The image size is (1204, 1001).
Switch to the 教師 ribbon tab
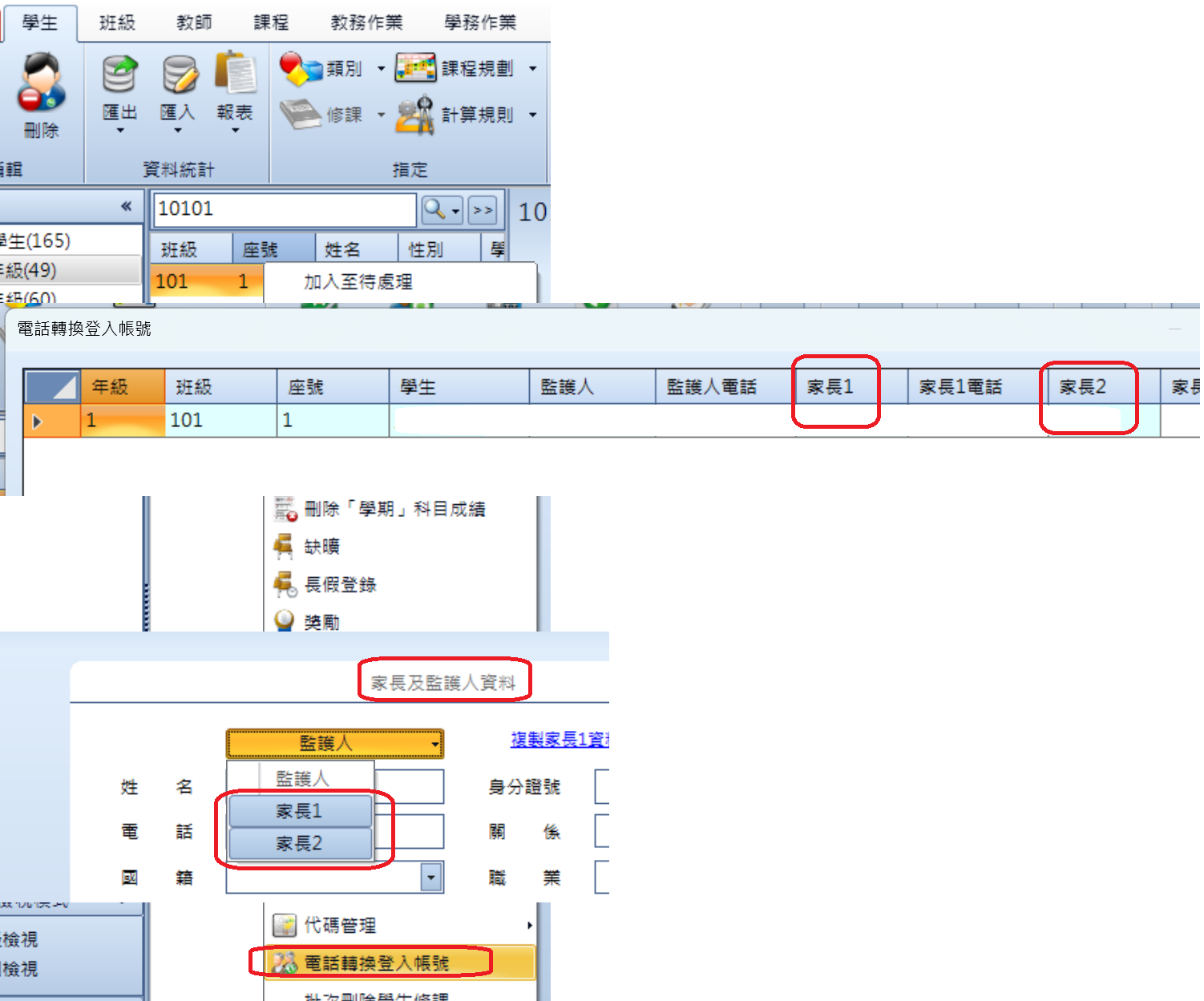click(194, 22)
